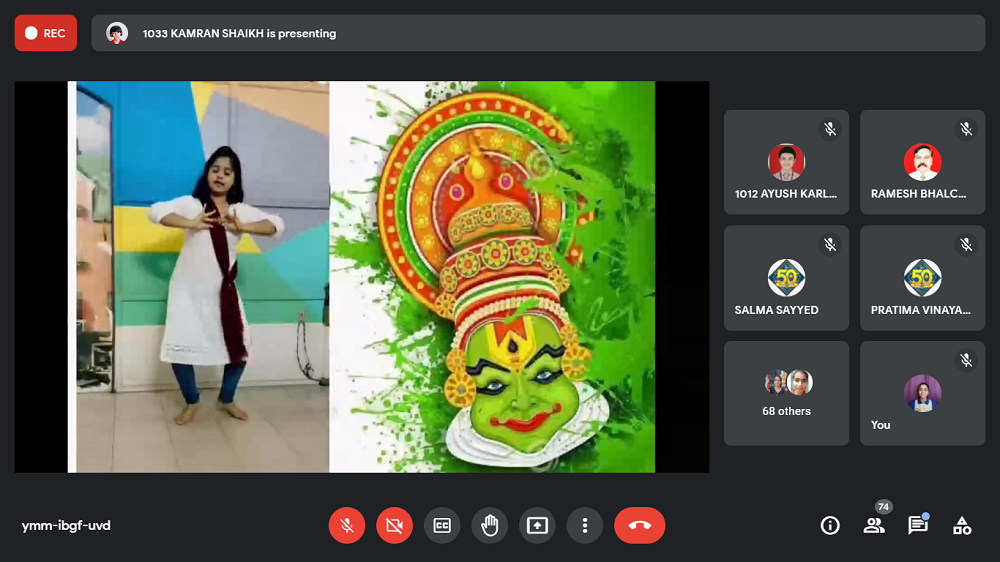
Task: Open the meeting details info icon
Action: pyautogui.click(x=830, y=525)
